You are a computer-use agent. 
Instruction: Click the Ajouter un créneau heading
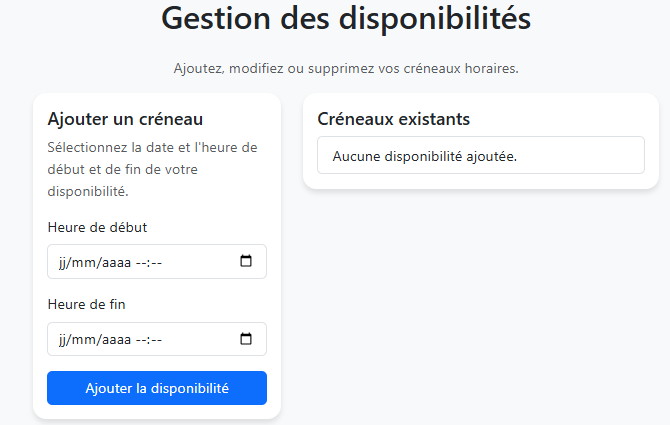pyautogui.click(x=125, y=119)
